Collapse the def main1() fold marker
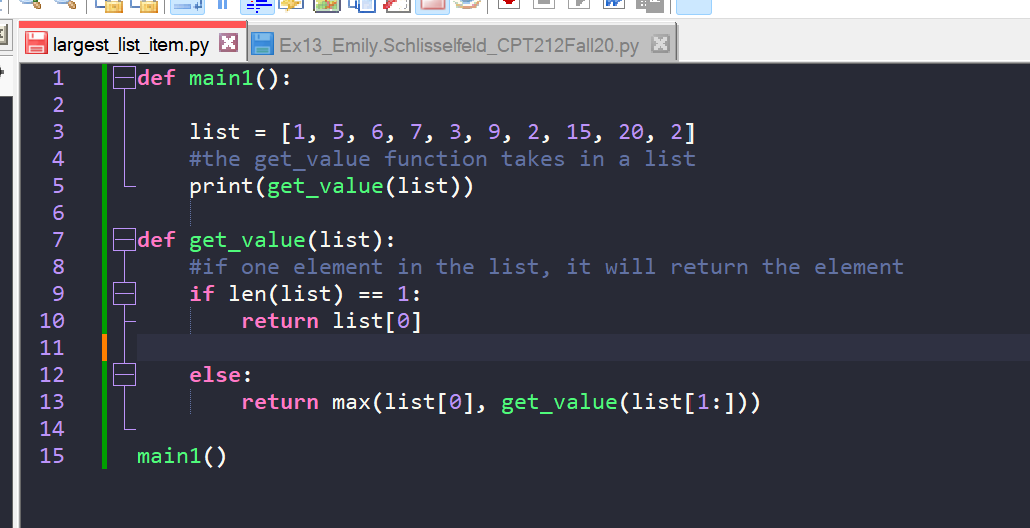This screenshot has width=1030, height=528. click(124, 78)
